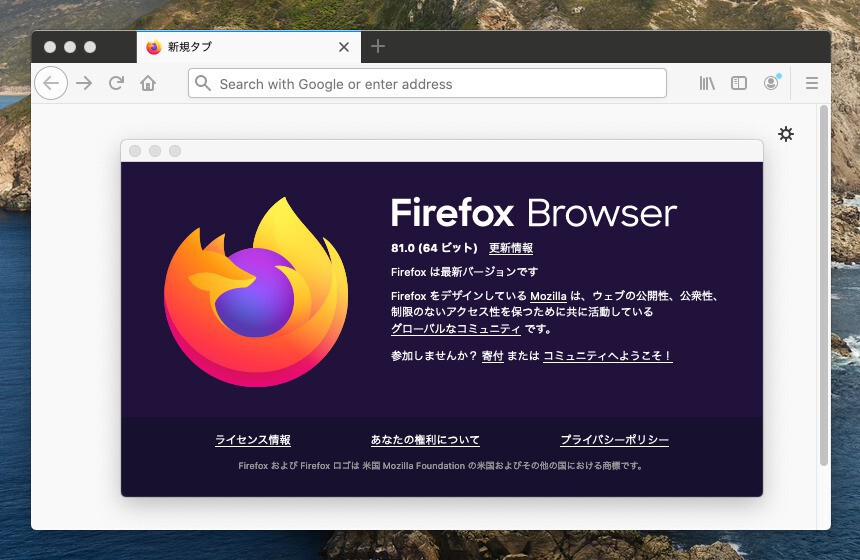Open a new tab with plus button
The height and width of the screenshot is (560, 860).
coord(378,46)
